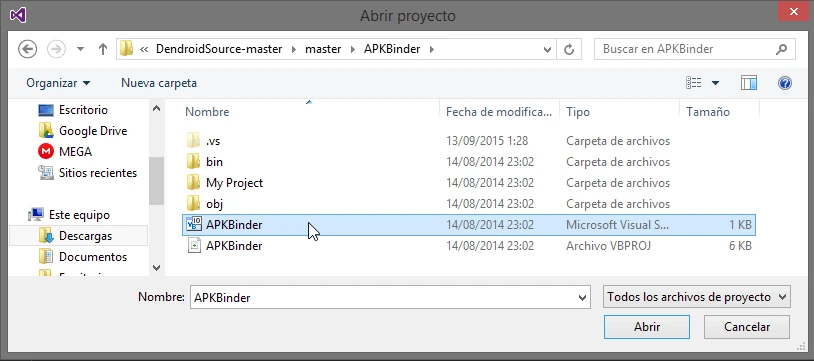Click the Sitios recientes icon
814x361 pixels.
point(46,172)
